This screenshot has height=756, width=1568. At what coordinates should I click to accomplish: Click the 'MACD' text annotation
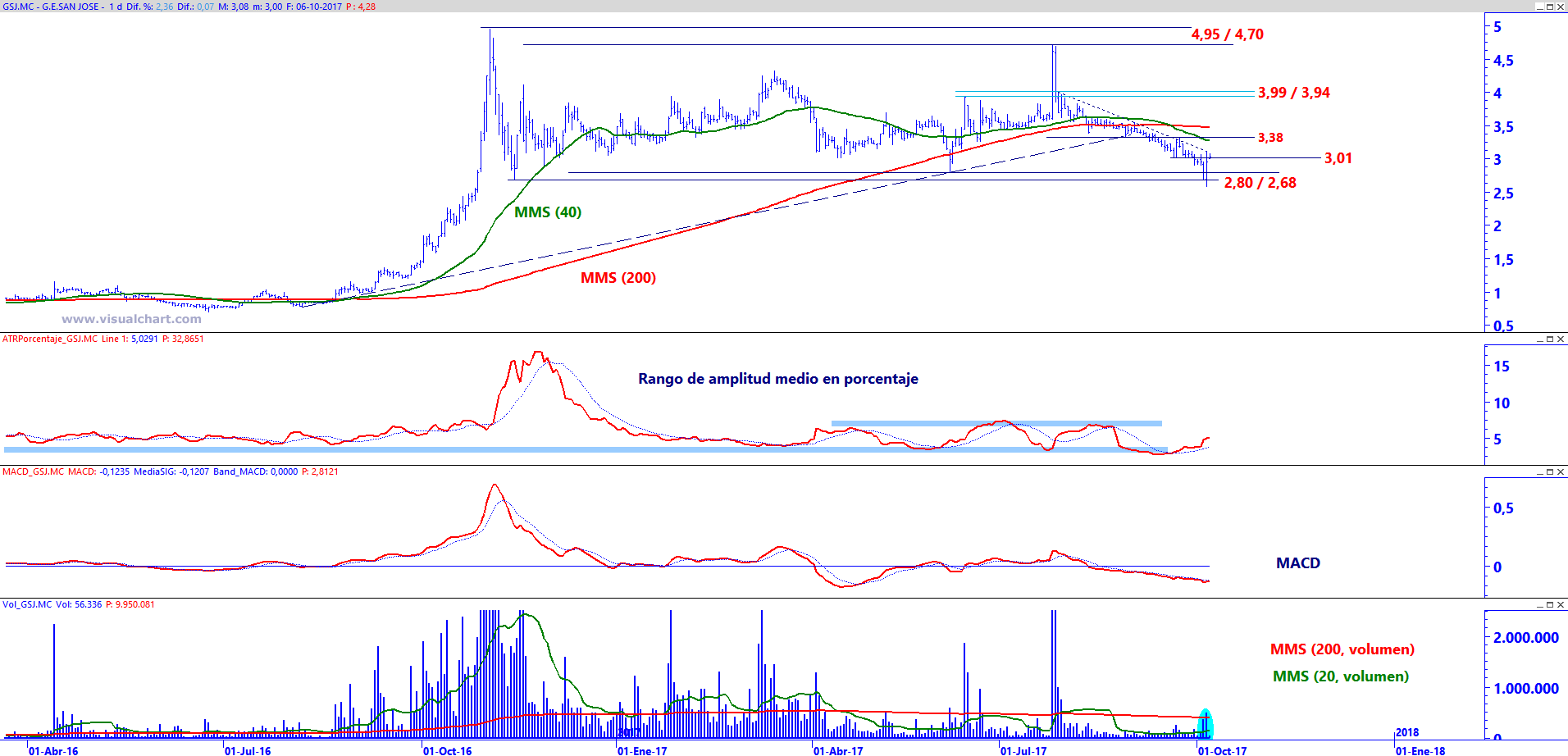(1298, 563)
